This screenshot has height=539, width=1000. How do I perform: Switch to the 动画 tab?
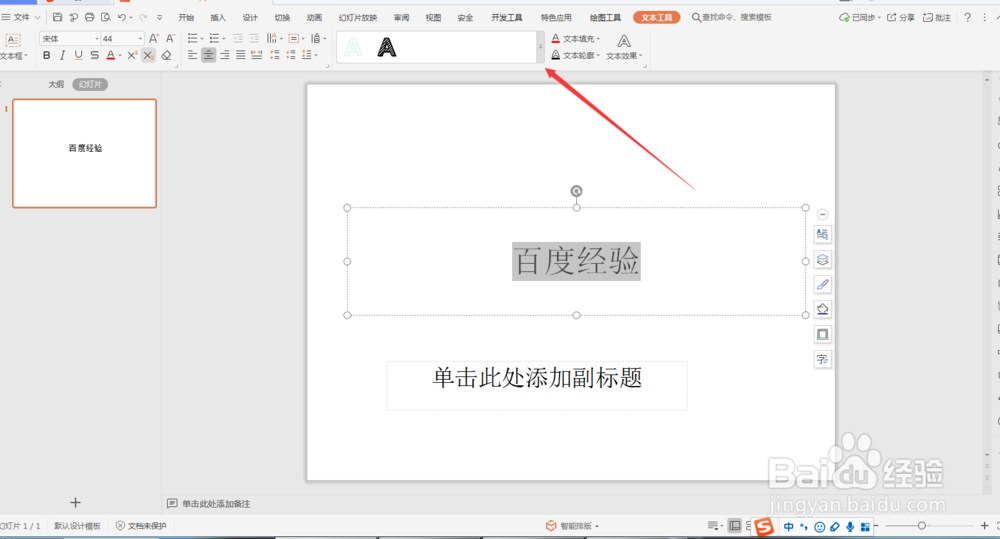click(x=314, y=17)
